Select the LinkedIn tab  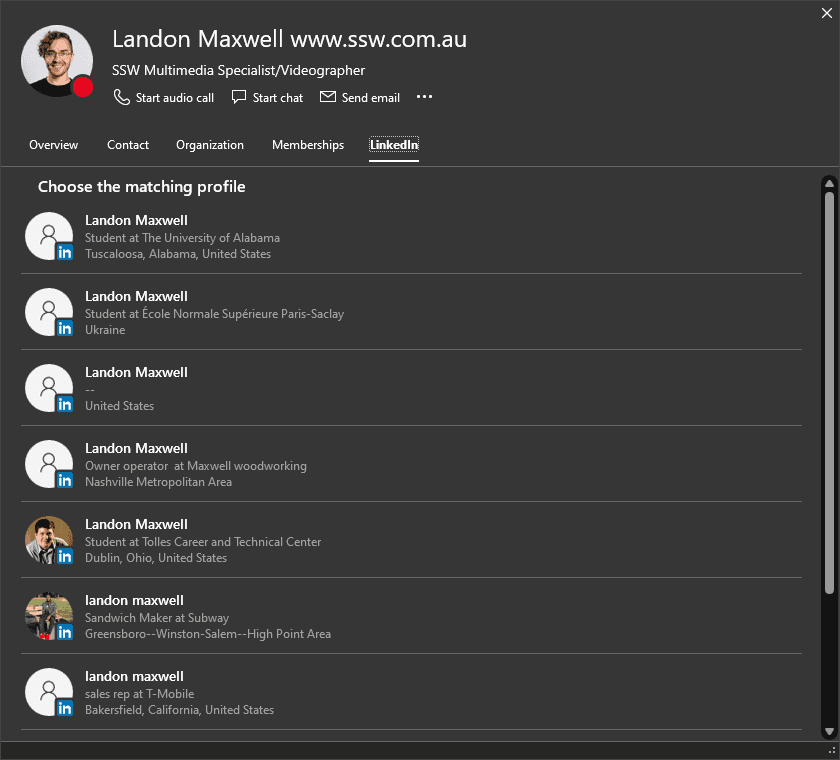pos(394,145)
